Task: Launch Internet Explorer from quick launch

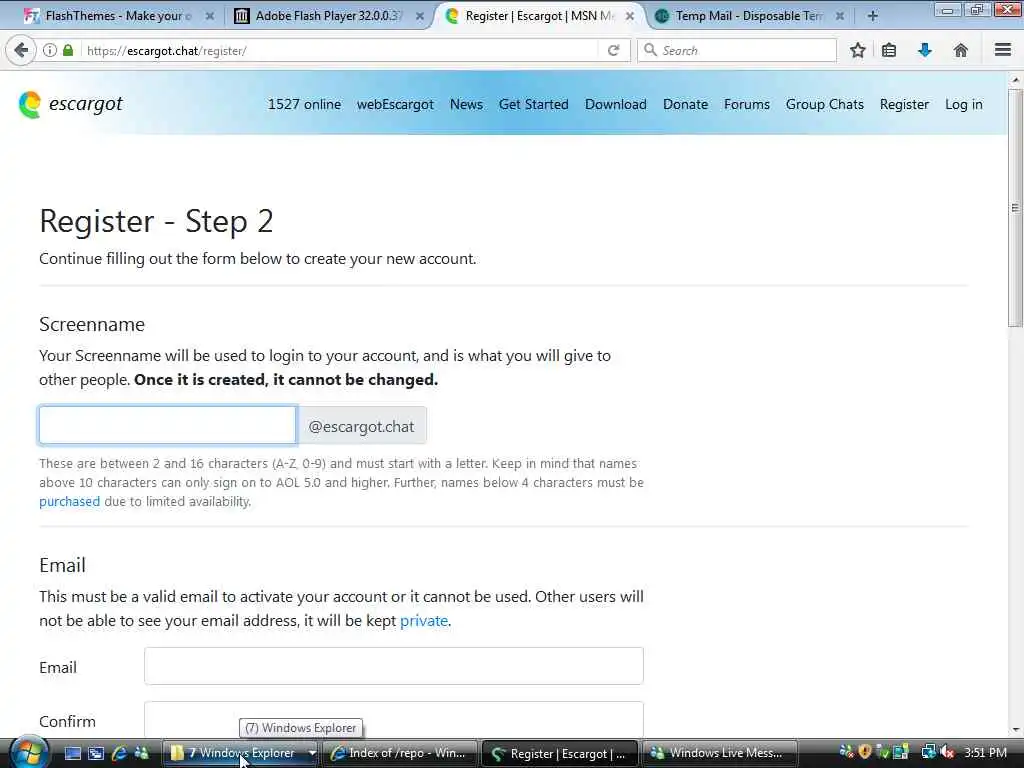Action: pos(119,753)
